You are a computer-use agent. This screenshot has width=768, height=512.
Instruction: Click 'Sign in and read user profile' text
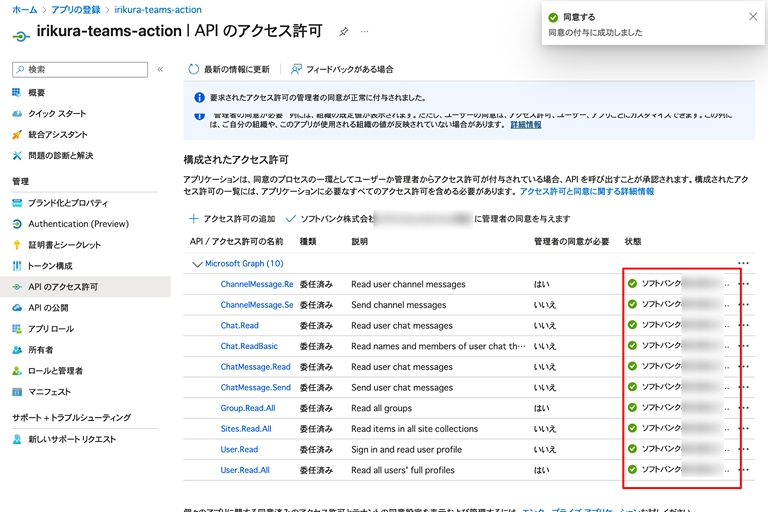click(x=406, y=449)
